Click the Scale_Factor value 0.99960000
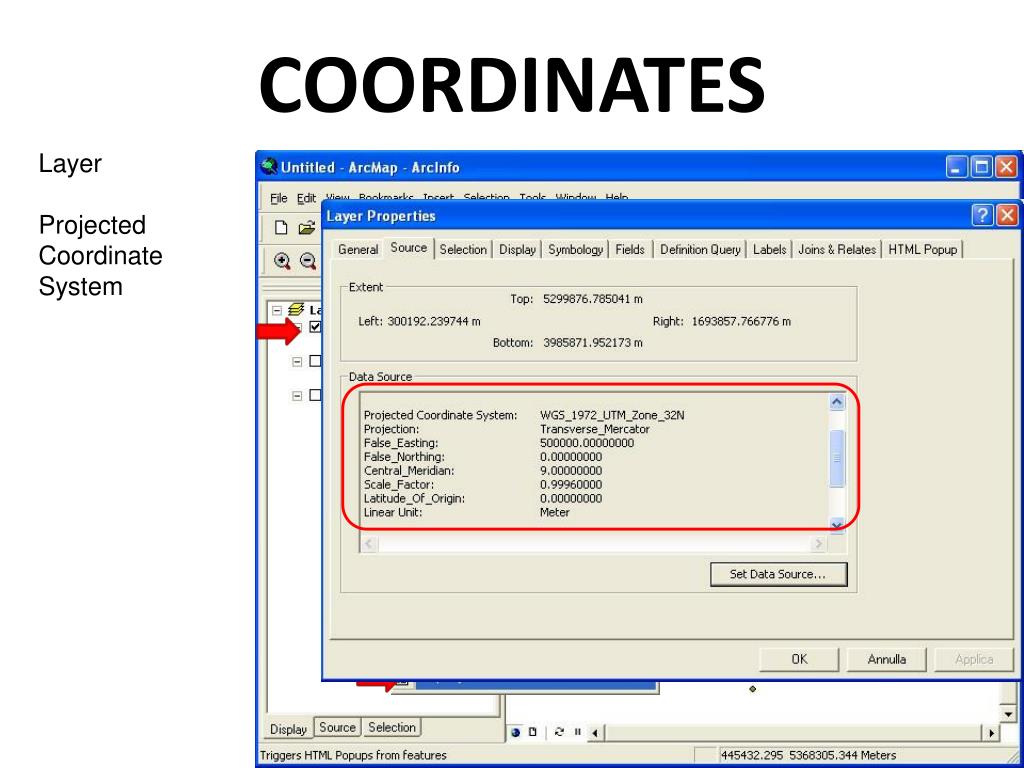 pyautogui.click(x=571, y=485)
